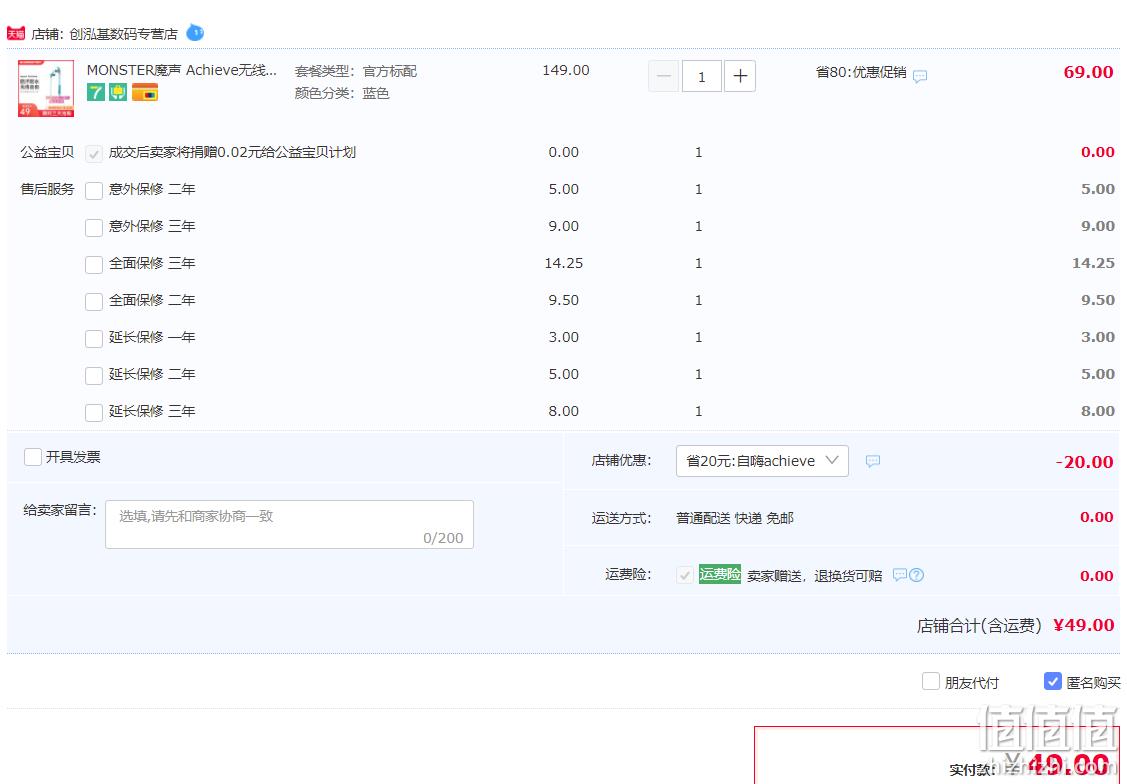Click the green 运费险 badge
The image size is (1127, 784).
(x=719, y=574)
